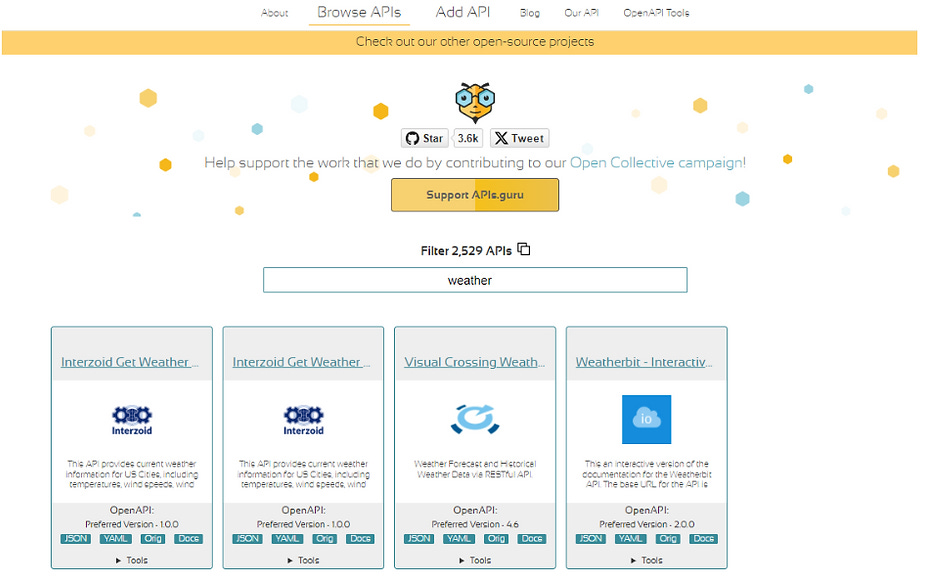Download YAML for Weatherbit card
The width and height of the screenshot is (925, 583).
(x=630, y=539)
